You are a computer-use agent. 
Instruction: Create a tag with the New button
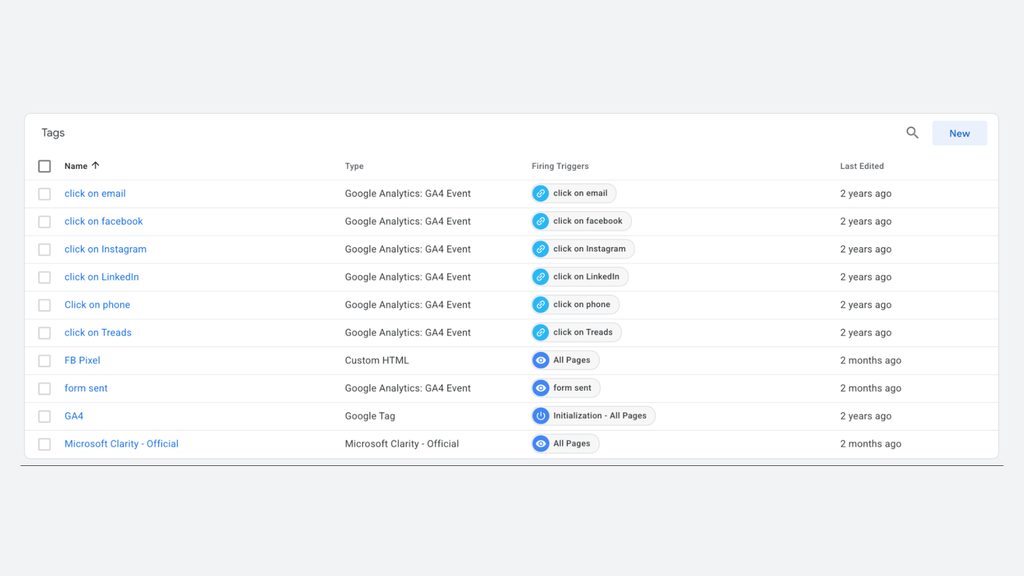tap(959, 133)
